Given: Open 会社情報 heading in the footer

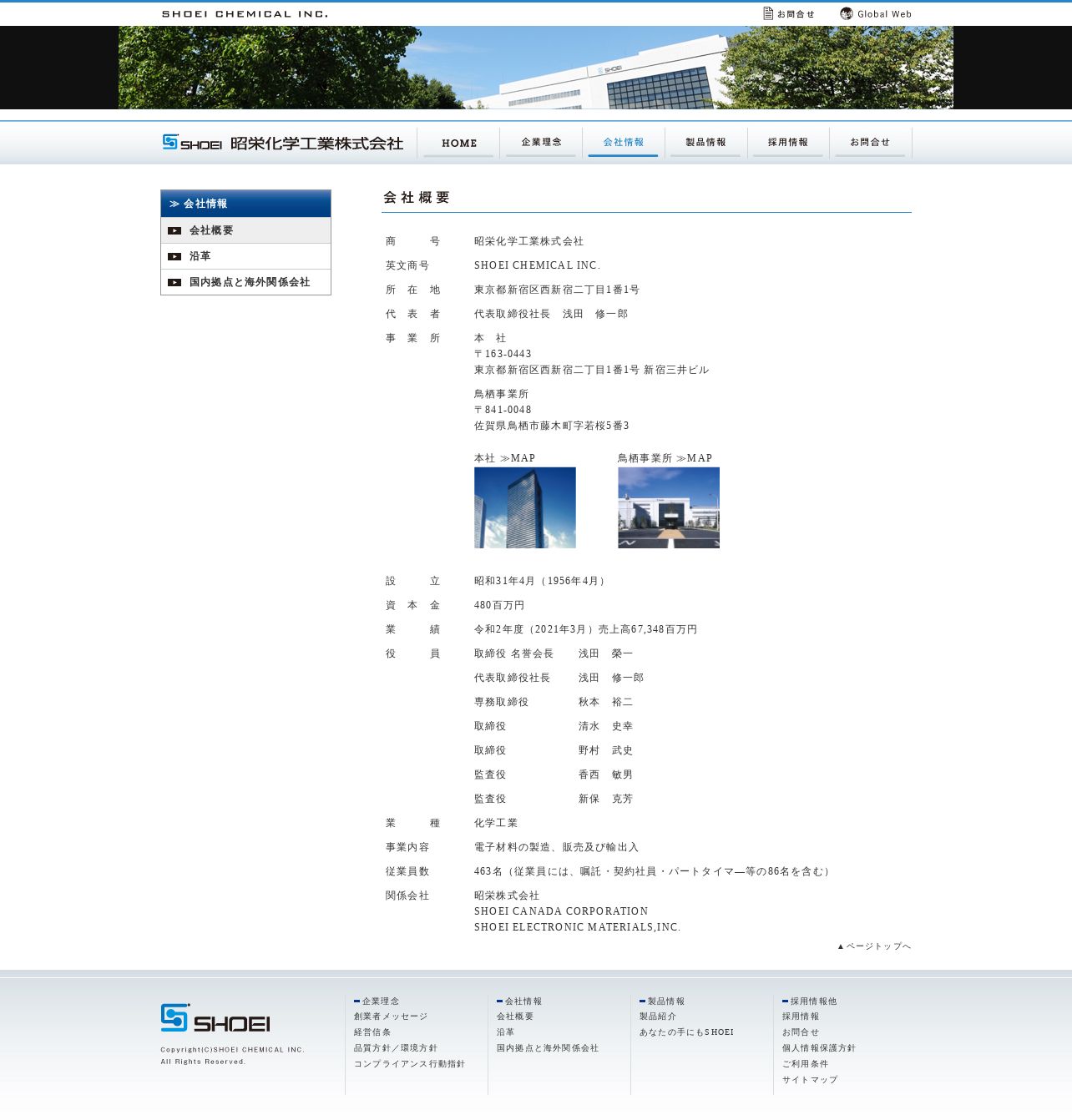Looking at the screenshot, I should (523, 1001).
